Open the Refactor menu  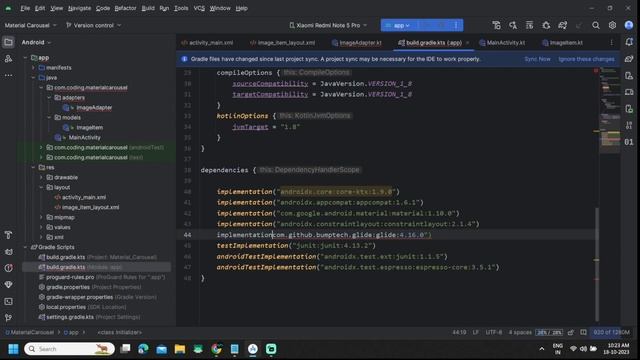(x=125, y=8)
